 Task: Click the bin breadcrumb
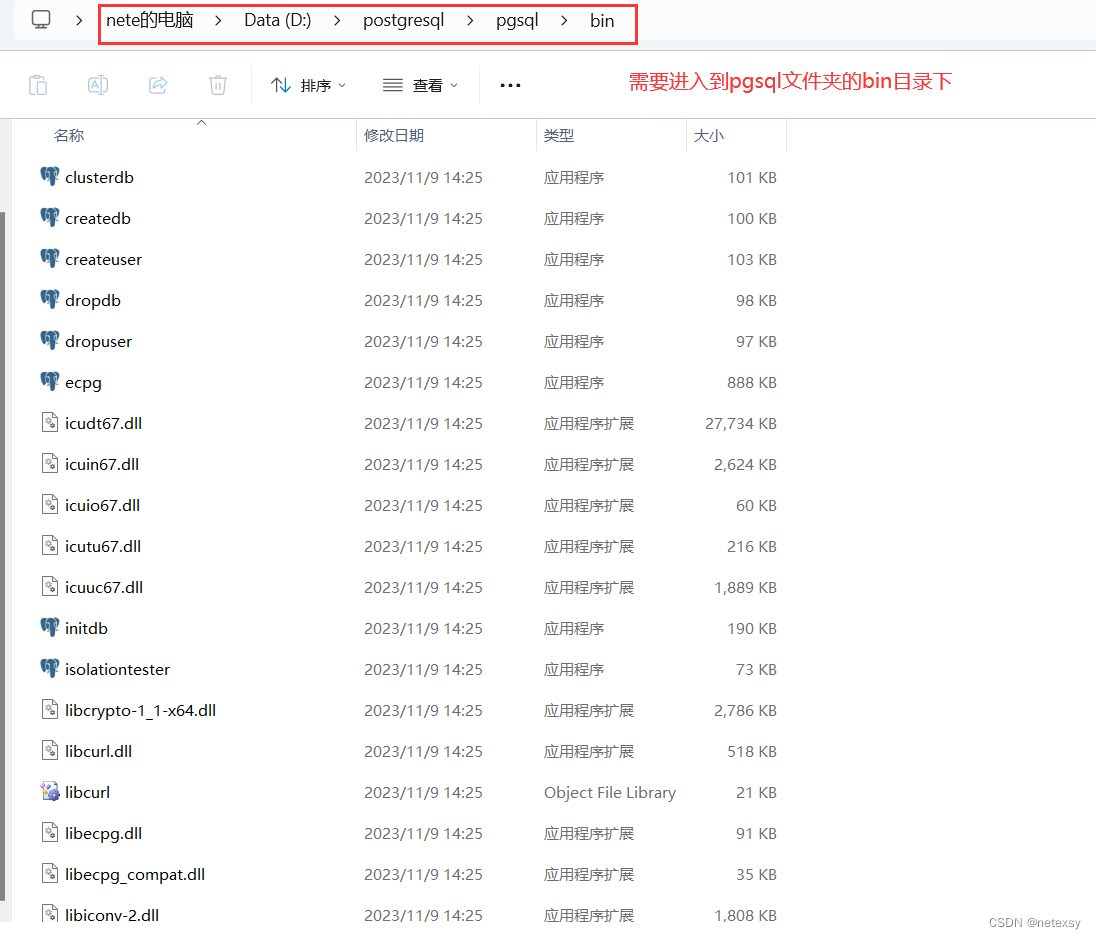[x=602, y=20]
